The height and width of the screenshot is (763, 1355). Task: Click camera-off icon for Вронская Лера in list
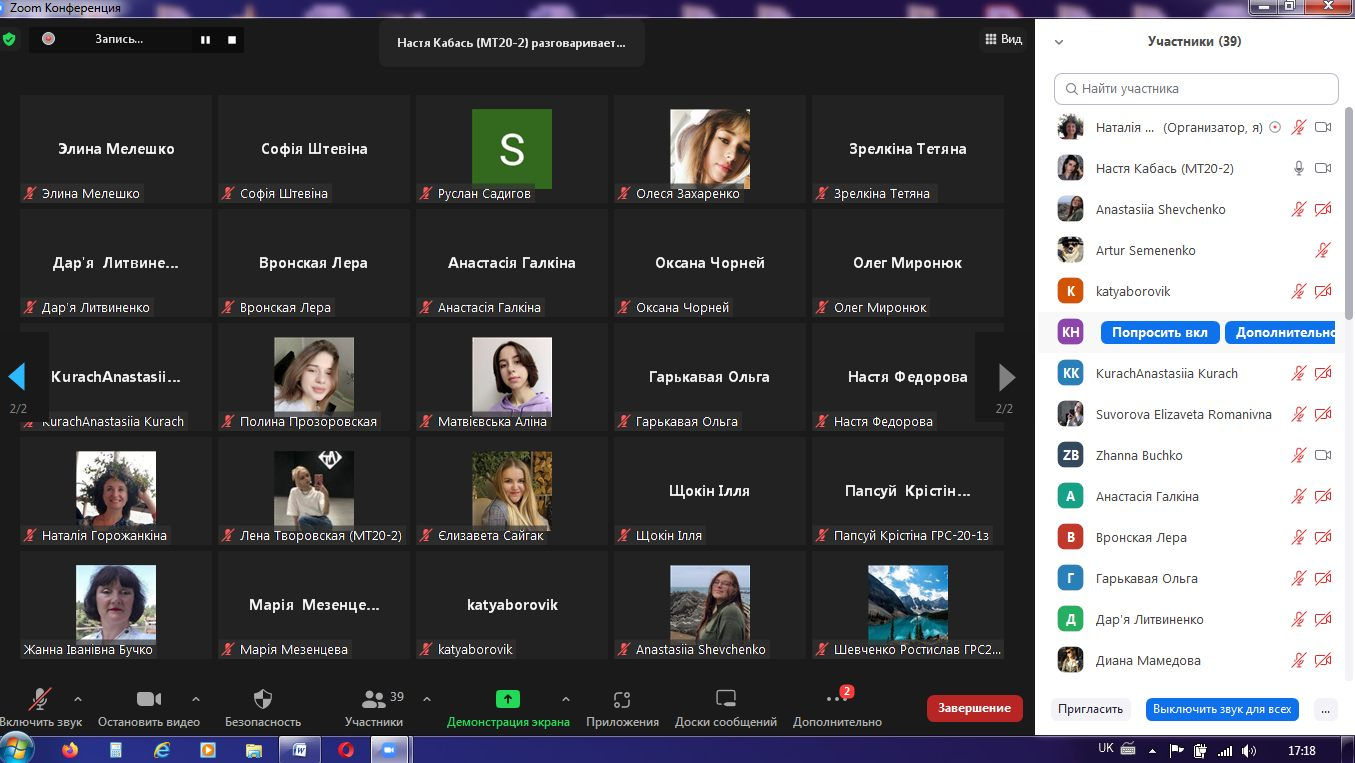tap(1323, 537)
